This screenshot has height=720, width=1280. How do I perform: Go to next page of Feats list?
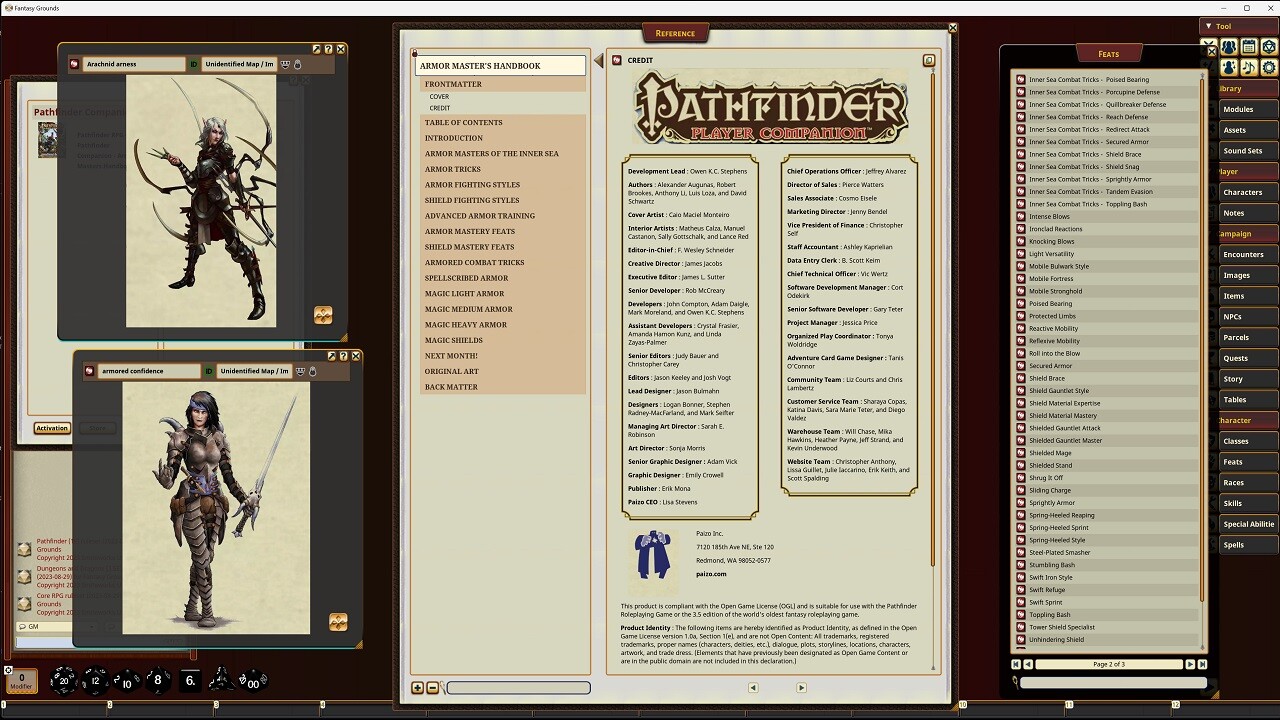click(x=1190, y=664)
